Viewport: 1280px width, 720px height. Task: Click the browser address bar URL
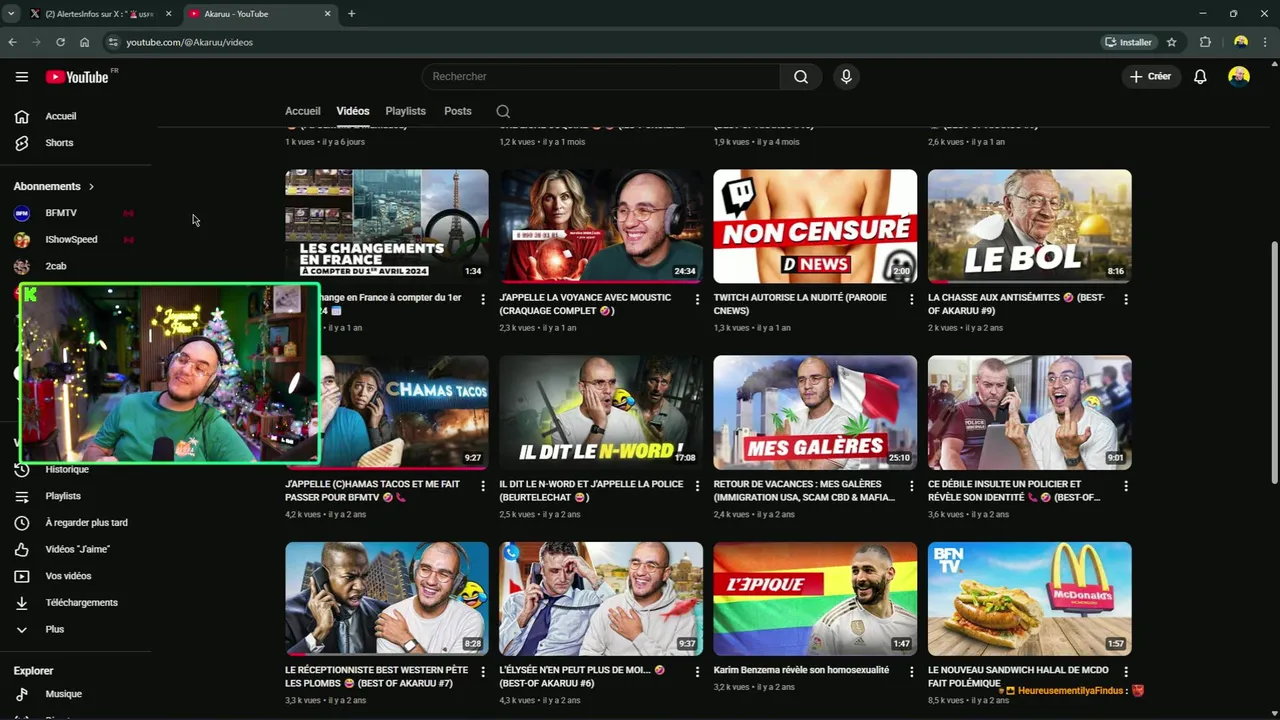pos(189,42)
